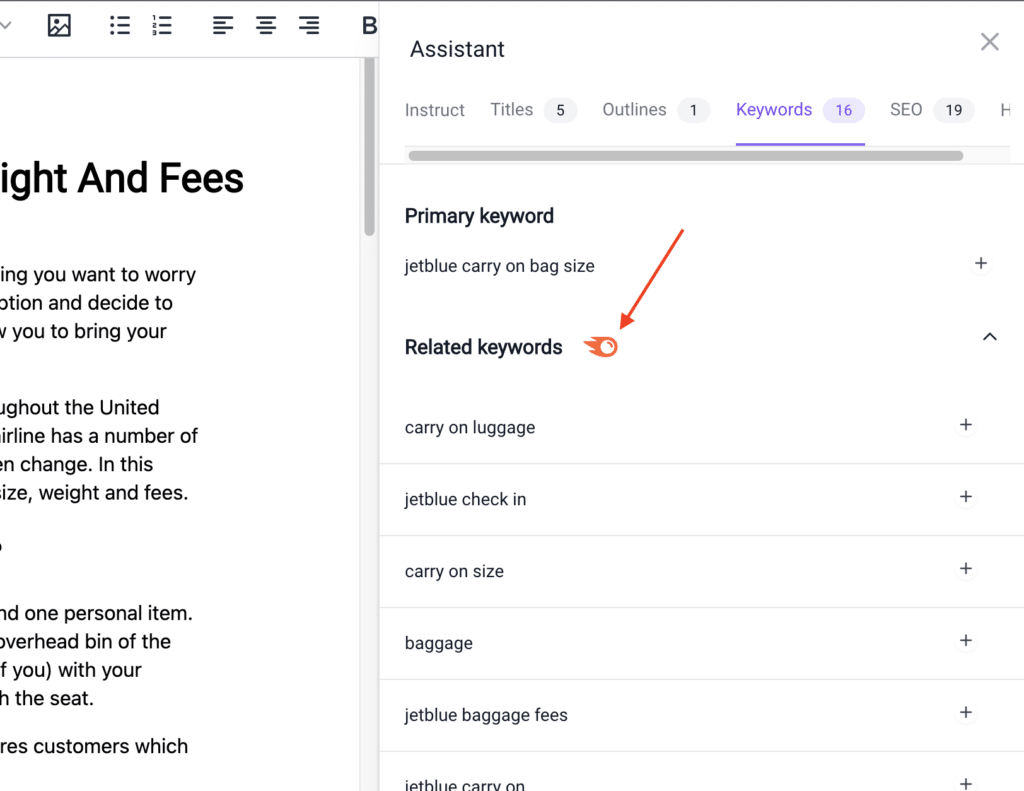1024x791 pixels.
Task: Switch to the SEO tab
Action: 932,110
